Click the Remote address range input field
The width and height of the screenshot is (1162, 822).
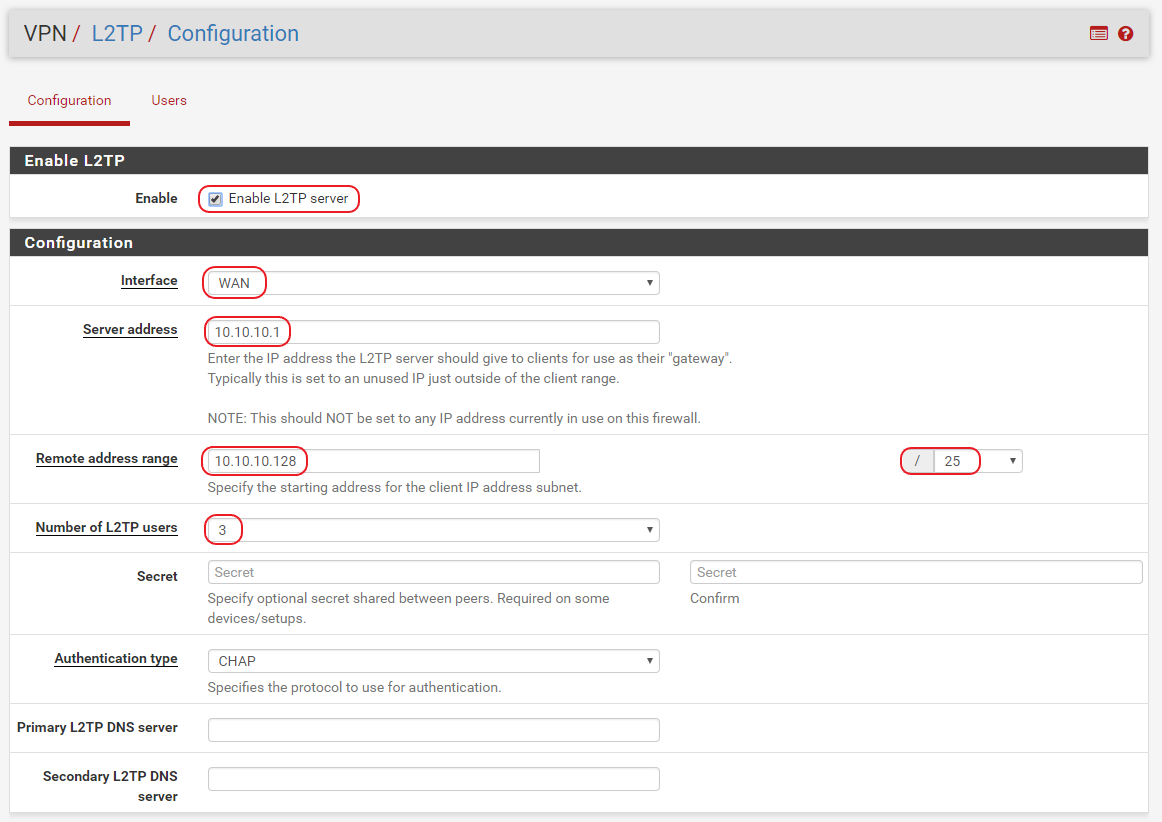tap(374, 461)
